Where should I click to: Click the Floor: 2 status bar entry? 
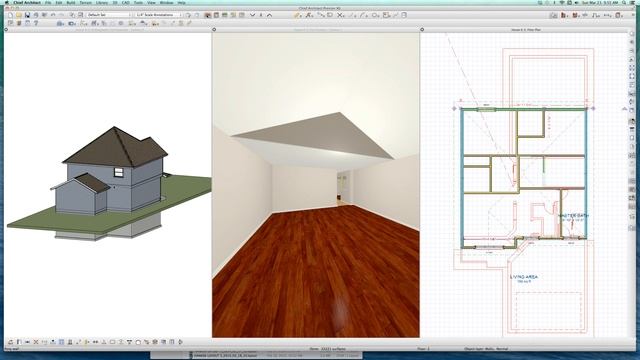(423, 349)
